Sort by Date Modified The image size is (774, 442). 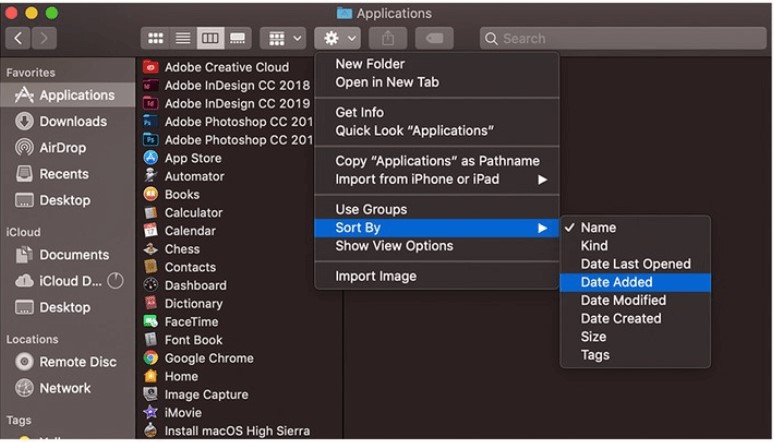(635, 300)
